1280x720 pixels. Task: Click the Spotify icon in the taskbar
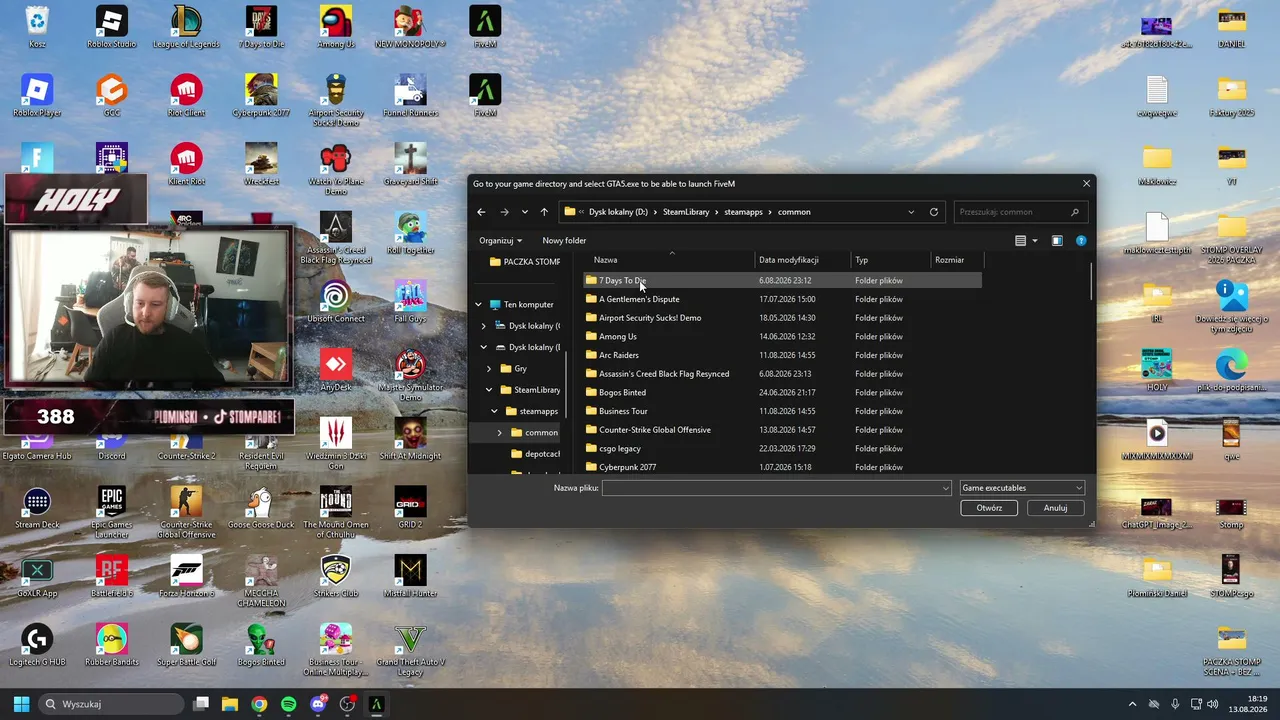pos(289,704)
